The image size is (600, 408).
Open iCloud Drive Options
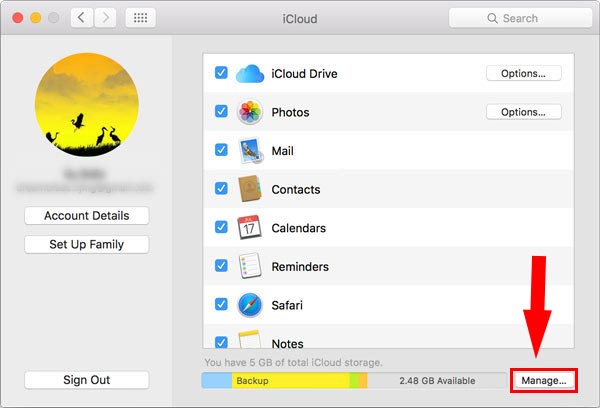click(x=523, y=73)
